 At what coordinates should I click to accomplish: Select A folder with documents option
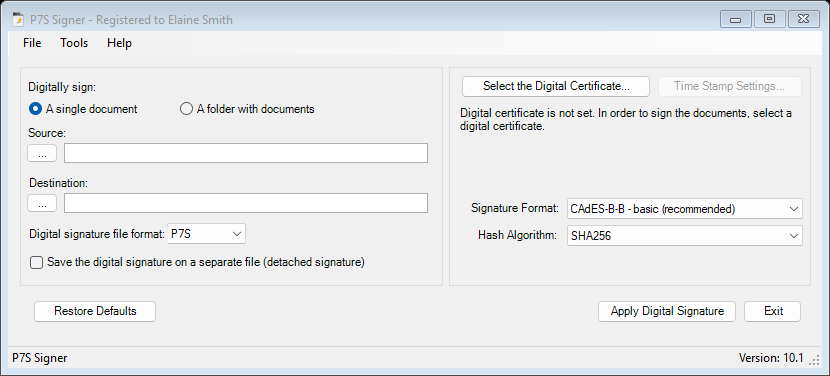pos(247,109)
